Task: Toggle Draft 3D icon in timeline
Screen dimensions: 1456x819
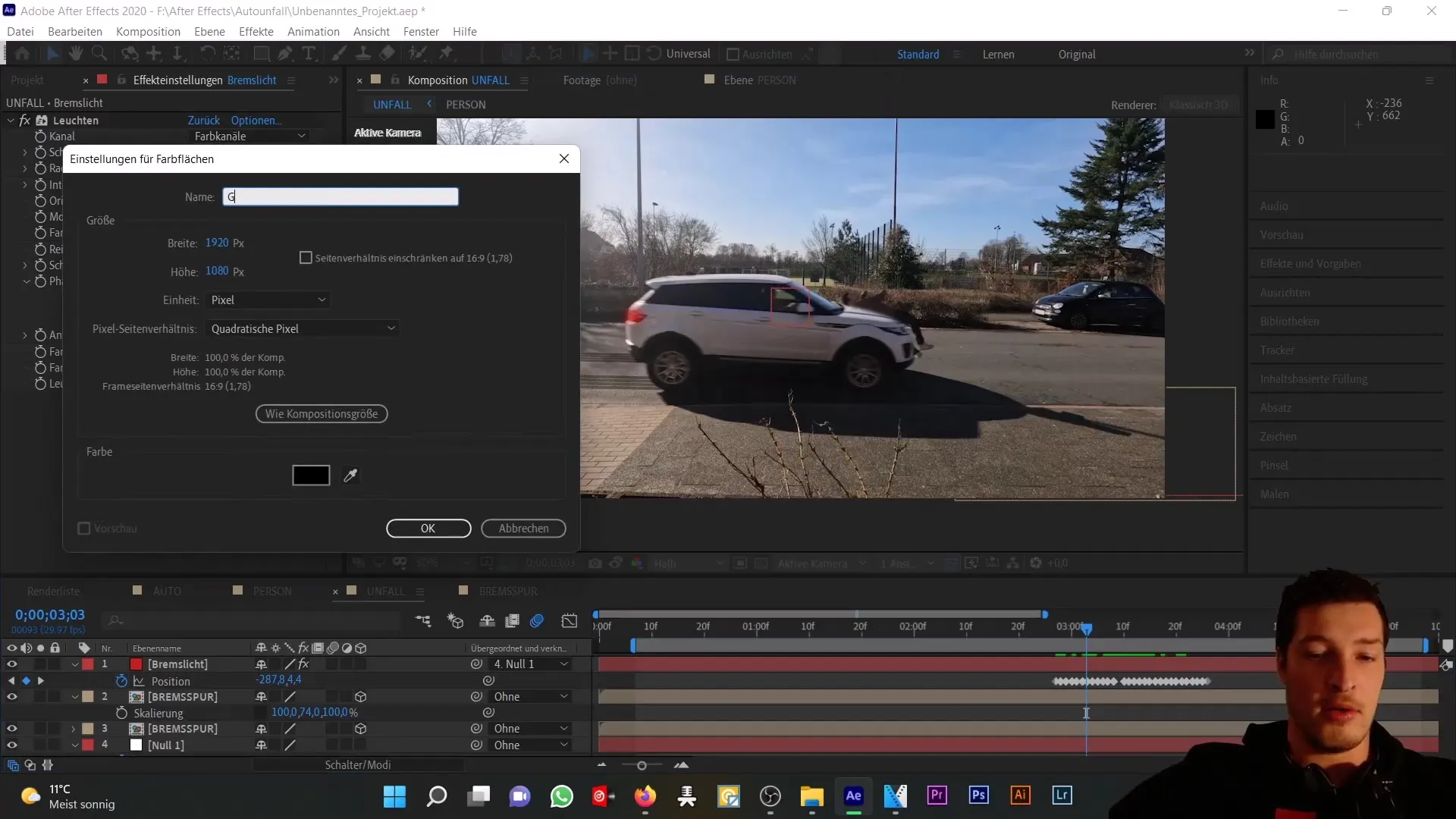Action: pos(455,621)
